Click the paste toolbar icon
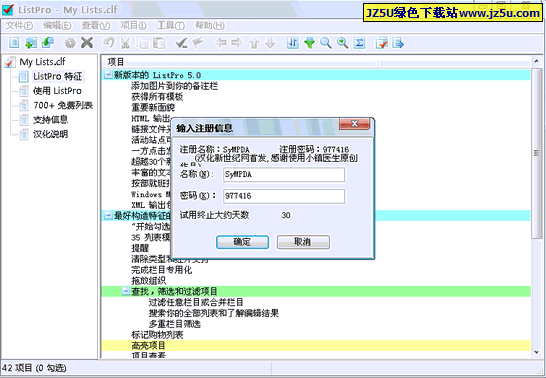This screenshot has width=546, height=378. coord(159,43)
